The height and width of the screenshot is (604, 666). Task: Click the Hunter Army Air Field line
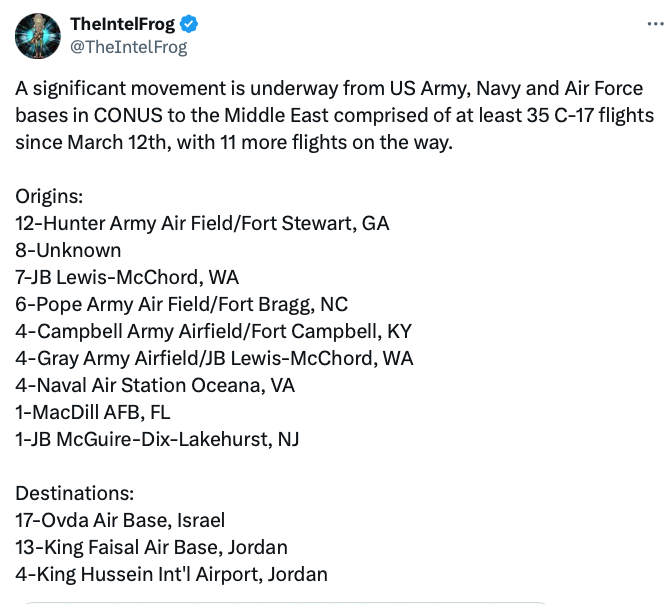[202, 223]
